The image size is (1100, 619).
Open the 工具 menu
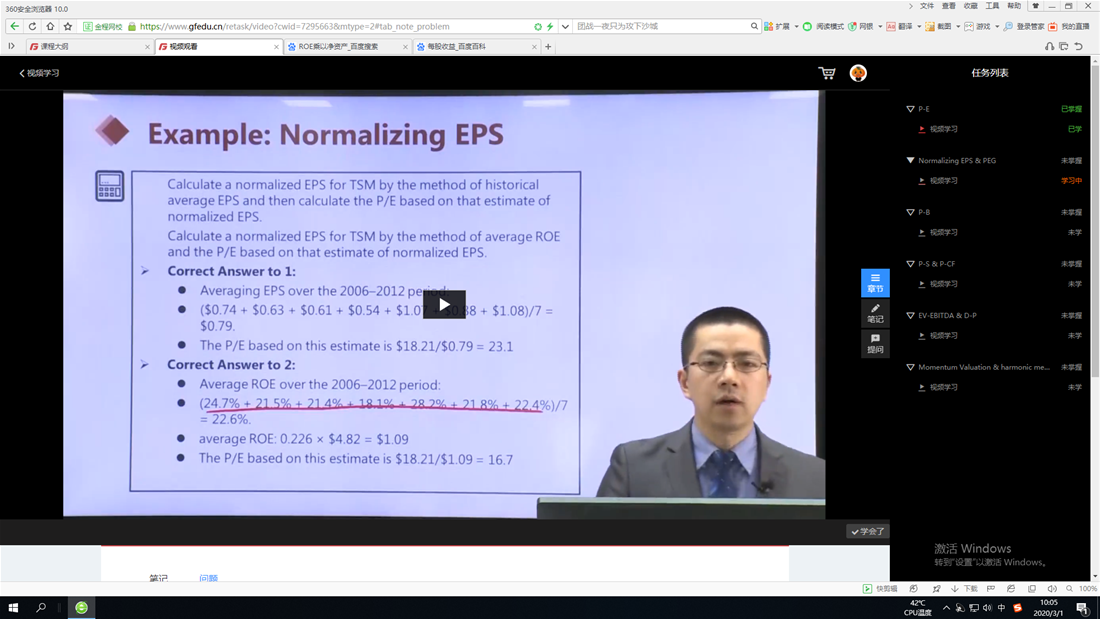(992, 6)
